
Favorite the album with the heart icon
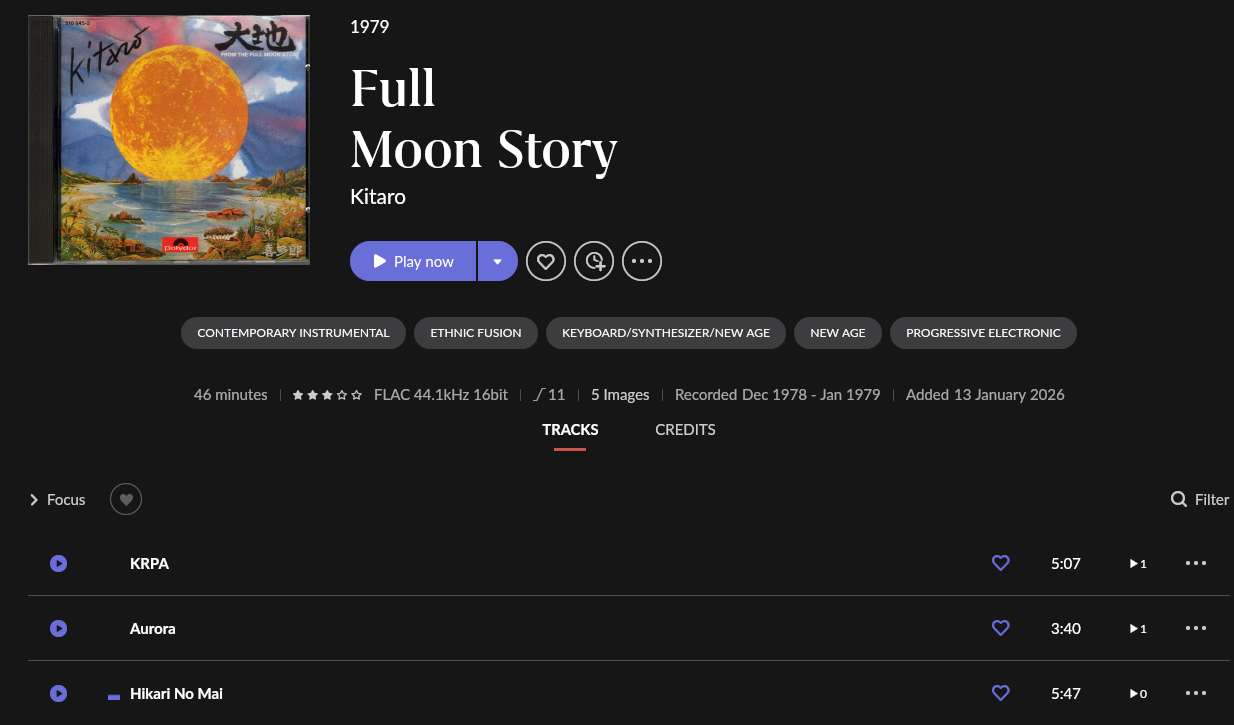click(546, 261)
